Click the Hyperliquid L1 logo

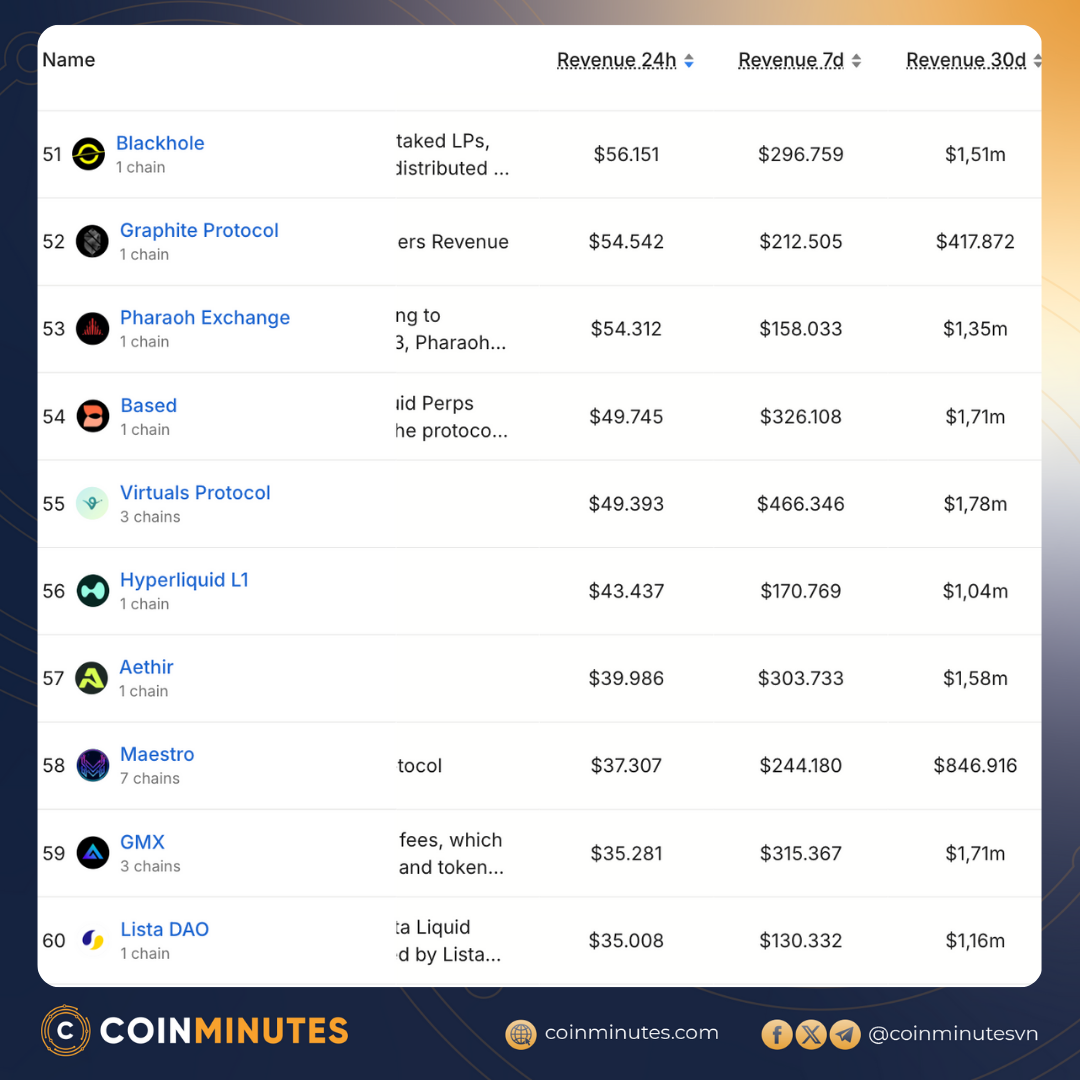pos(92,591)
